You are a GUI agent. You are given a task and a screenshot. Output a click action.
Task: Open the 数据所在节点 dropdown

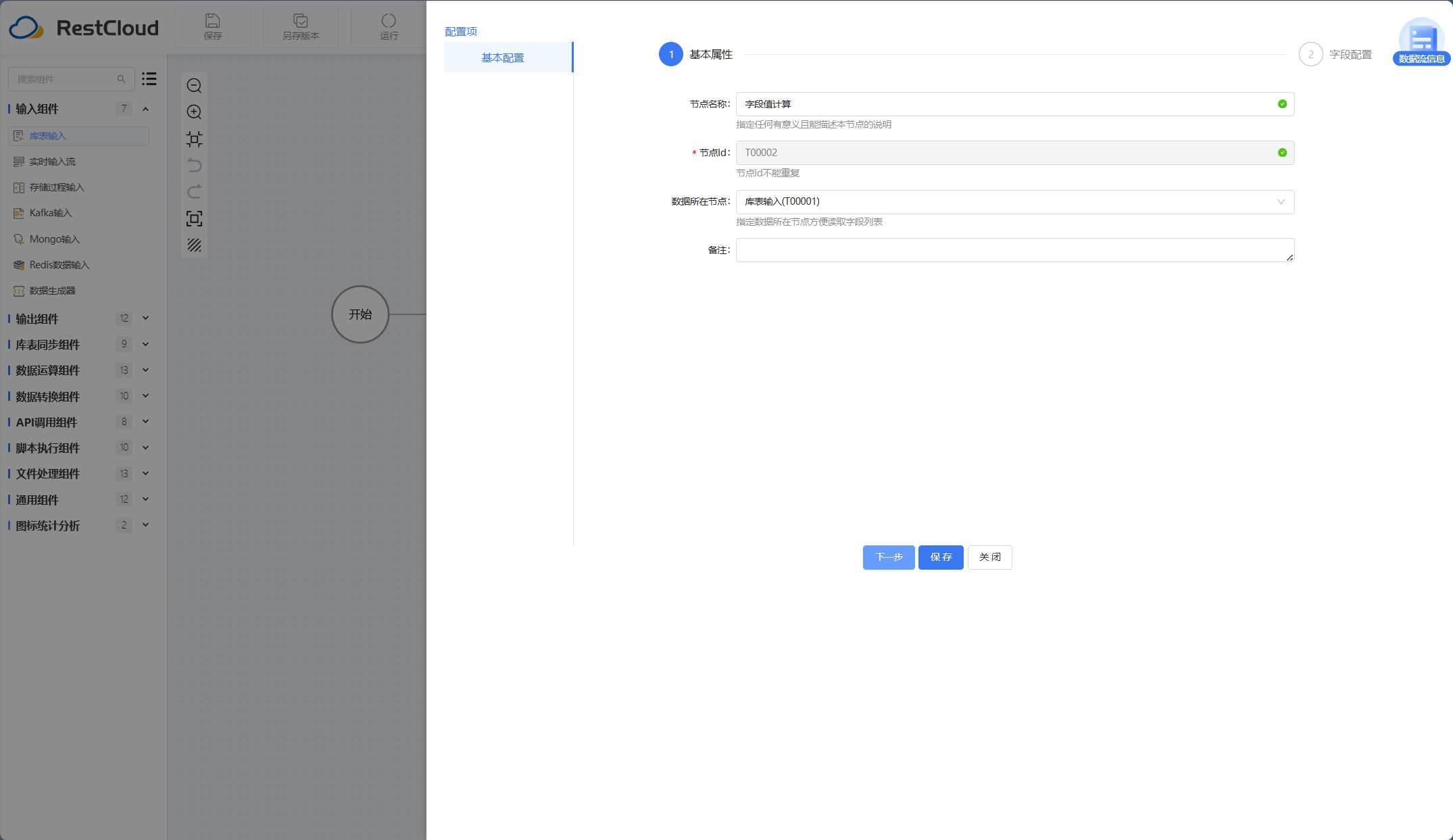coord(1015,202)
